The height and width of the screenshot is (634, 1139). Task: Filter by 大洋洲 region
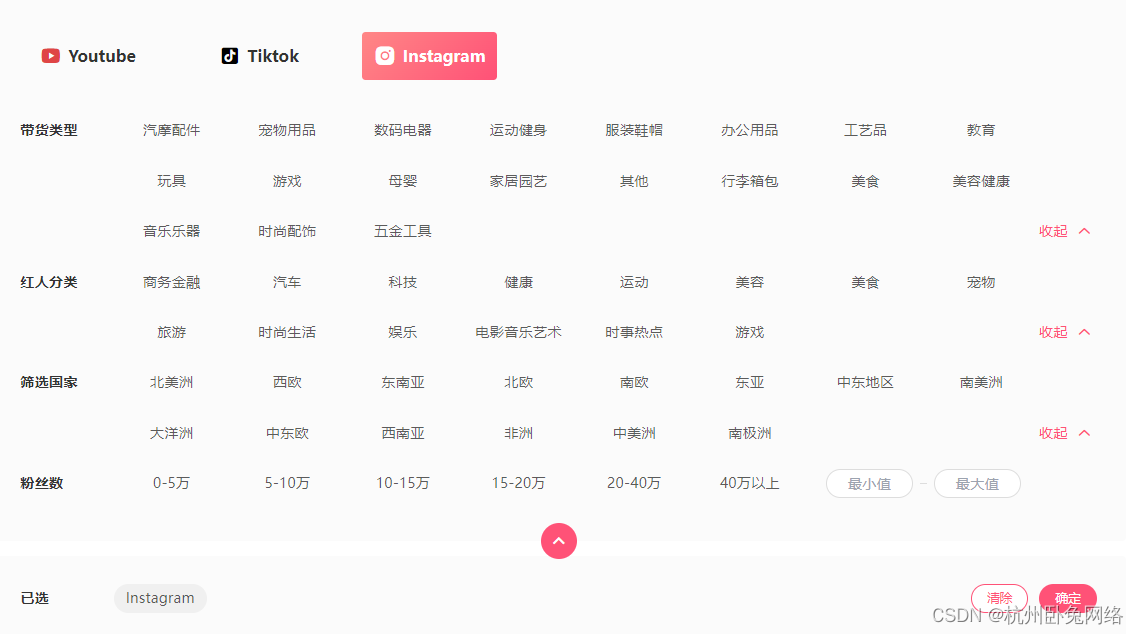pos(171,433)
